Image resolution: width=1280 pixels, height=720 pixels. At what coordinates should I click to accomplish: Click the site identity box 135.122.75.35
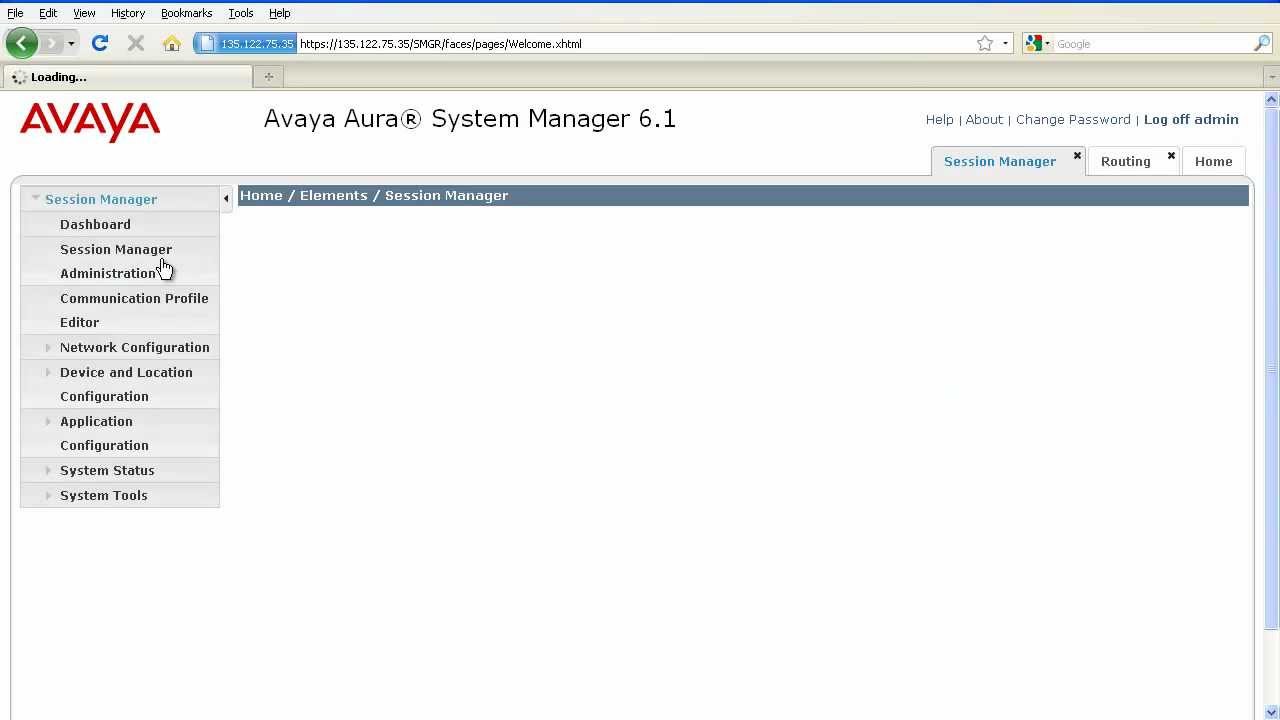[245, 43]
